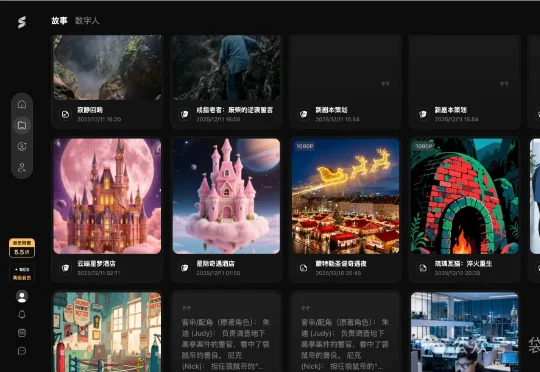This screenshot has height=372, width=540.
Task: Click the type icon beside 星际奇遇酒店
Action: click(185, 268)
